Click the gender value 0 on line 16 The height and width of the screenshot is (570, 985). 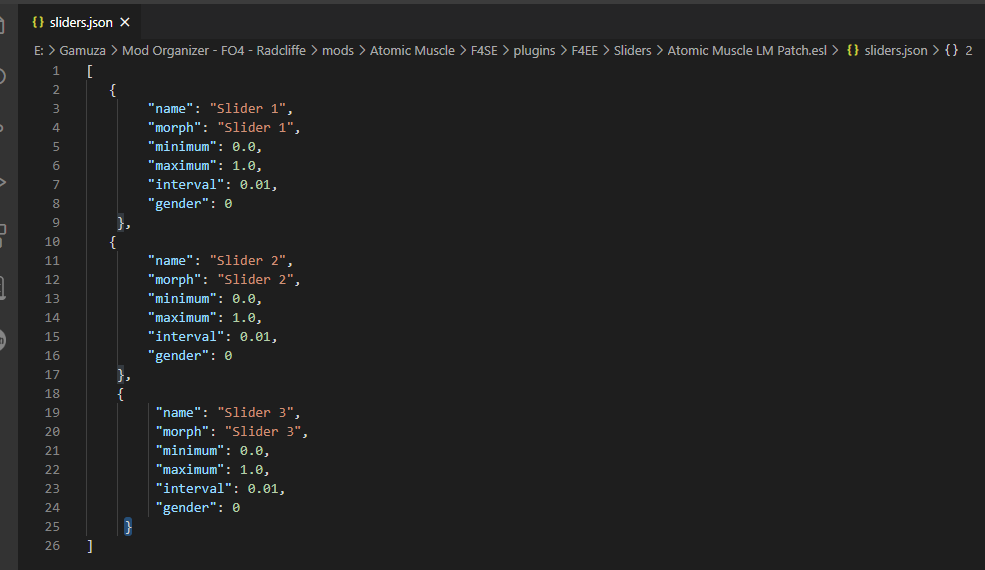pos(228,356)
